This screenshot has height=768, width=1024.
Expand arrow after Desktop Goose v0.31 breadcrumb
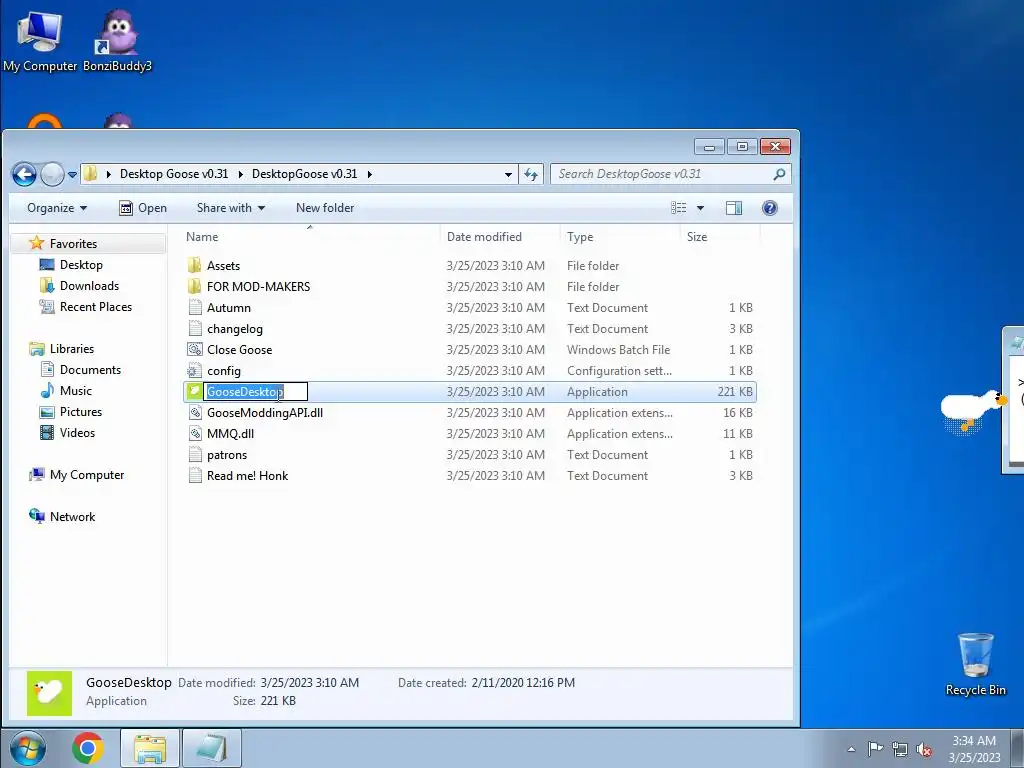pos(240,174)
